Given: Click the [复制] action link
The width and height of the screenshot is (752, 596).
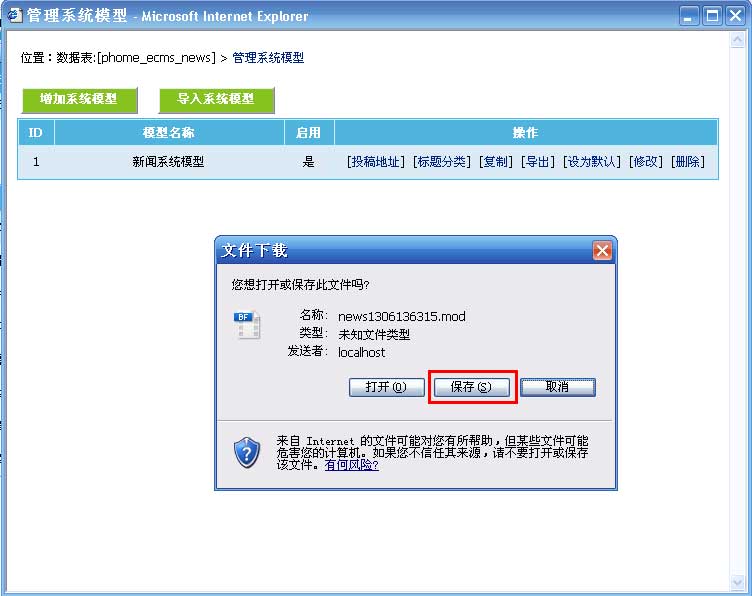Looking at the screenshot, I should click(x=495, y=161).
